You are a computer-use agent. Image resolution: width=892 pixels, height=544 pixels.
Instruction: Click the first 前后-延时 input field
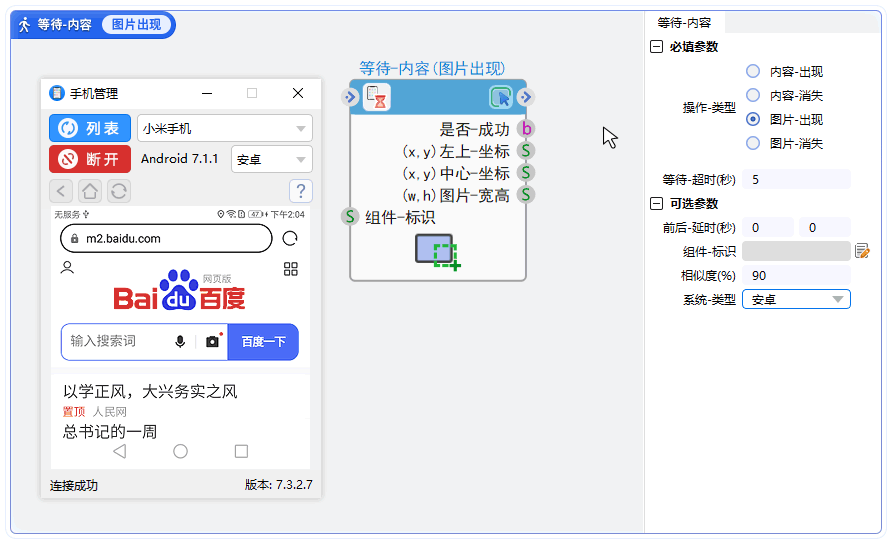[x=768, y=228]
